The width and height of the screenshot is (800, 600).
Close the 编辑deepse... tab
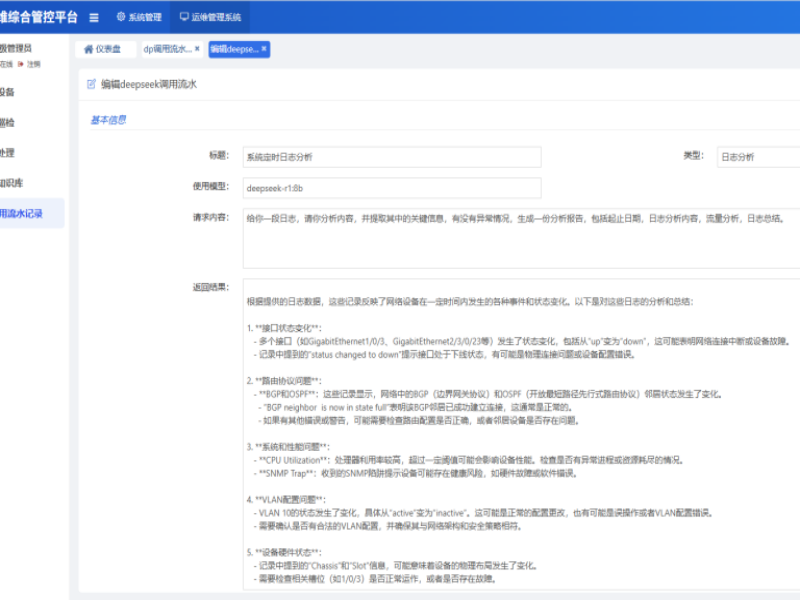(x=264, y=48)
